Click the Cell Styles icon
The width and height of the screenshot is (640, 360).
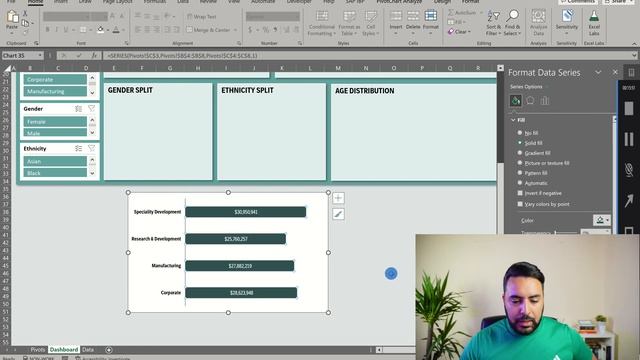[x=371, y=16]
